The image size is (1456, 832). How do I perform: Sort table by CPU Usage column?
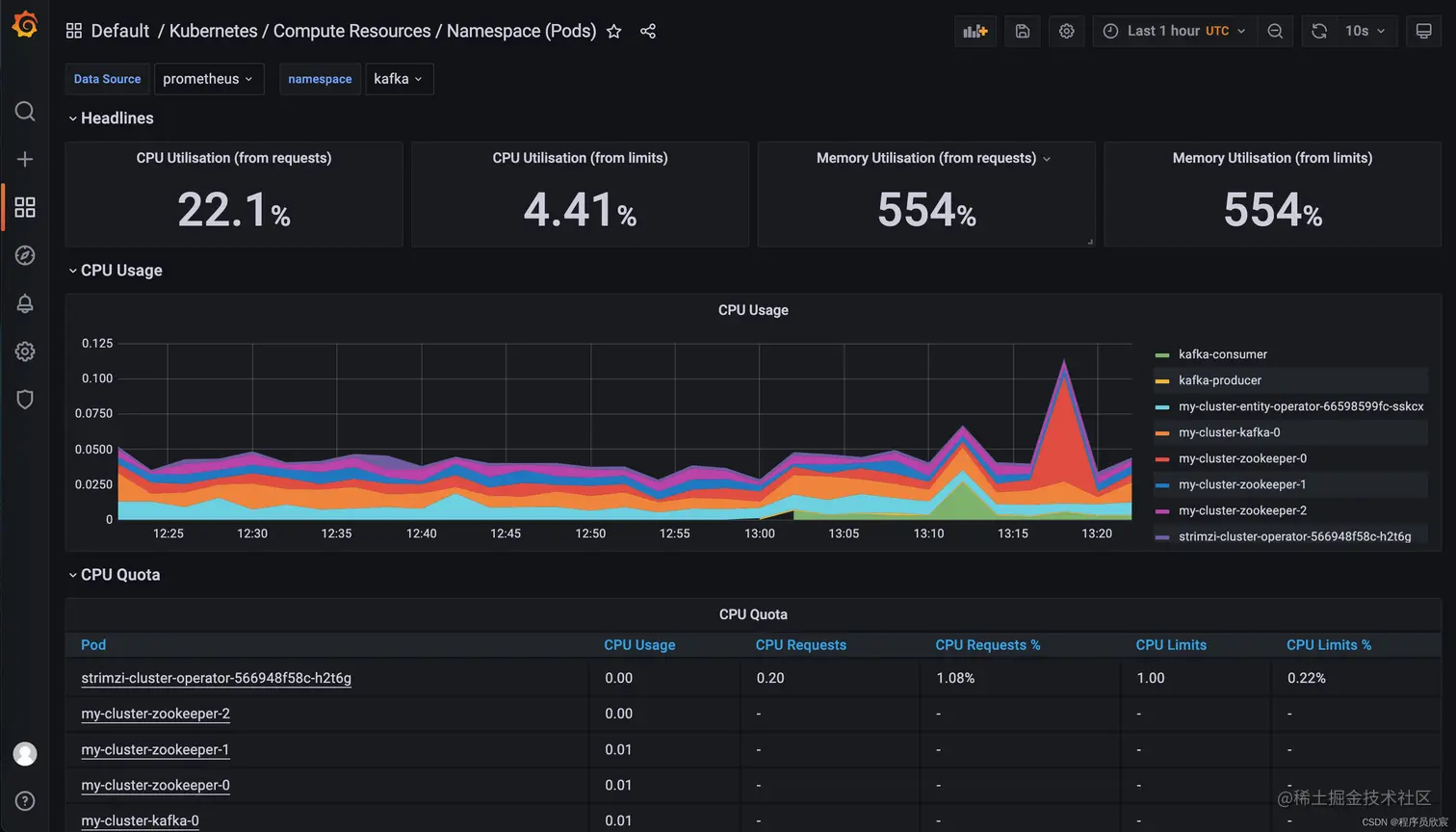(639, 645)
